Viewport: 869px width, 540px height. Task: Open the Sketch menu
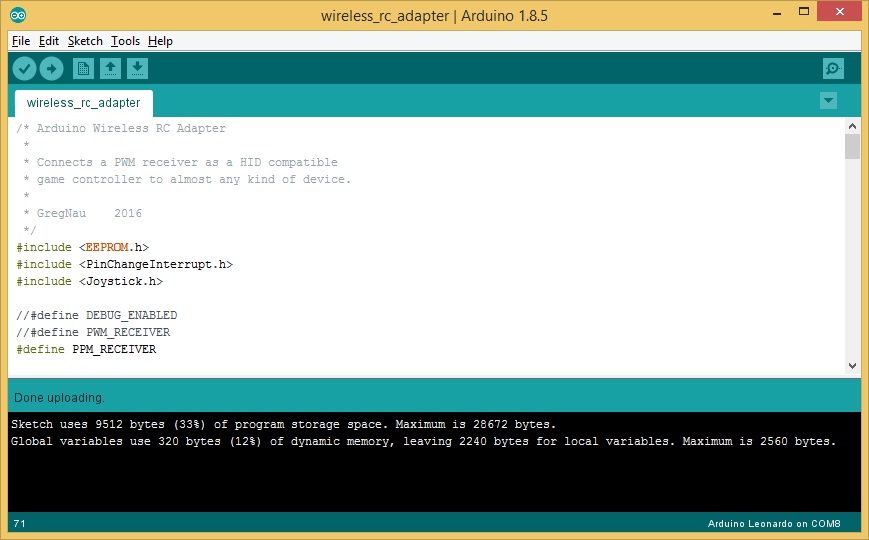[x=85, y=41]
